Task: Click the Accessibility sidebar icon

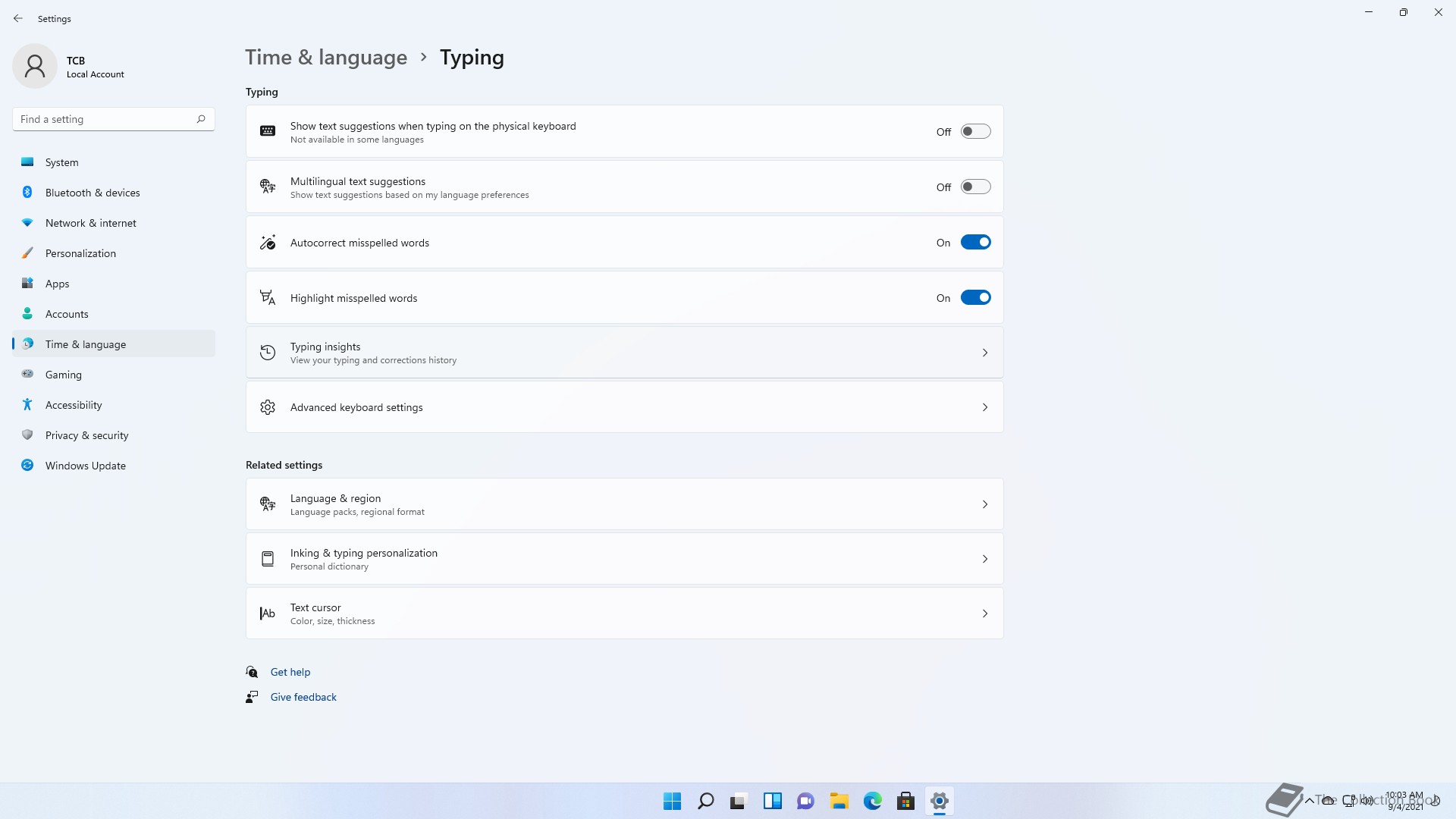Action: click(27, 405)
